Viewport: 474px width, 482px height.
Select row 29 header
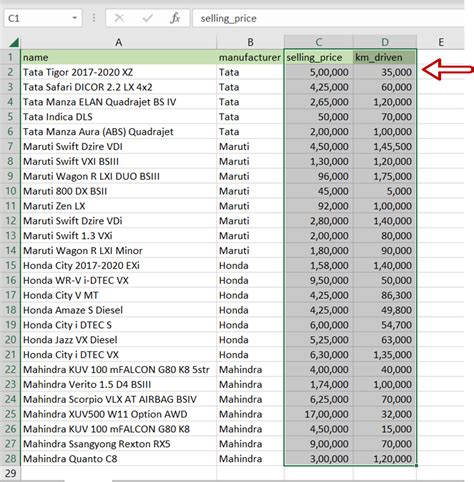(x=10, y=473)
